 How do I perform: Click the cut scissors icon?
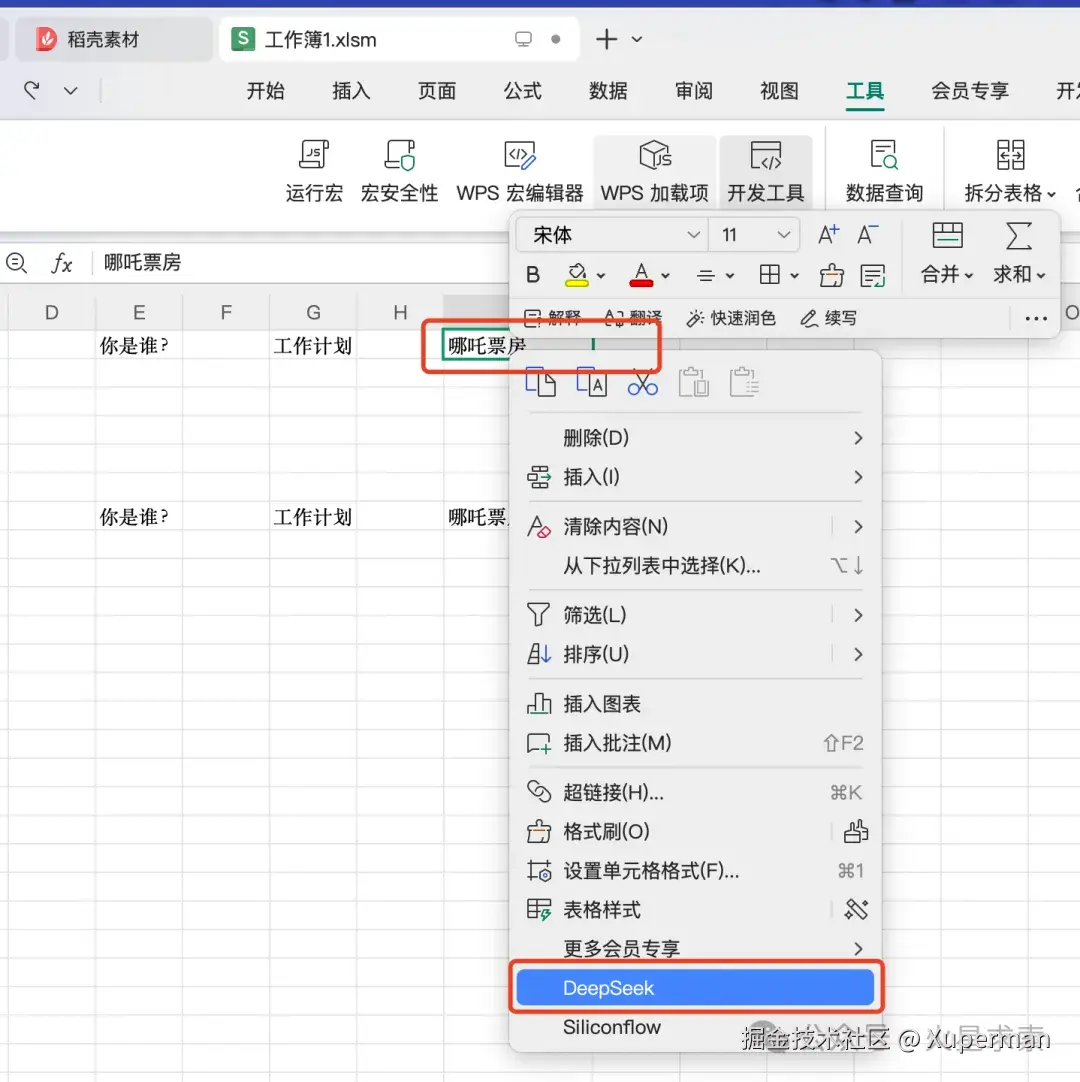point(642,382)
